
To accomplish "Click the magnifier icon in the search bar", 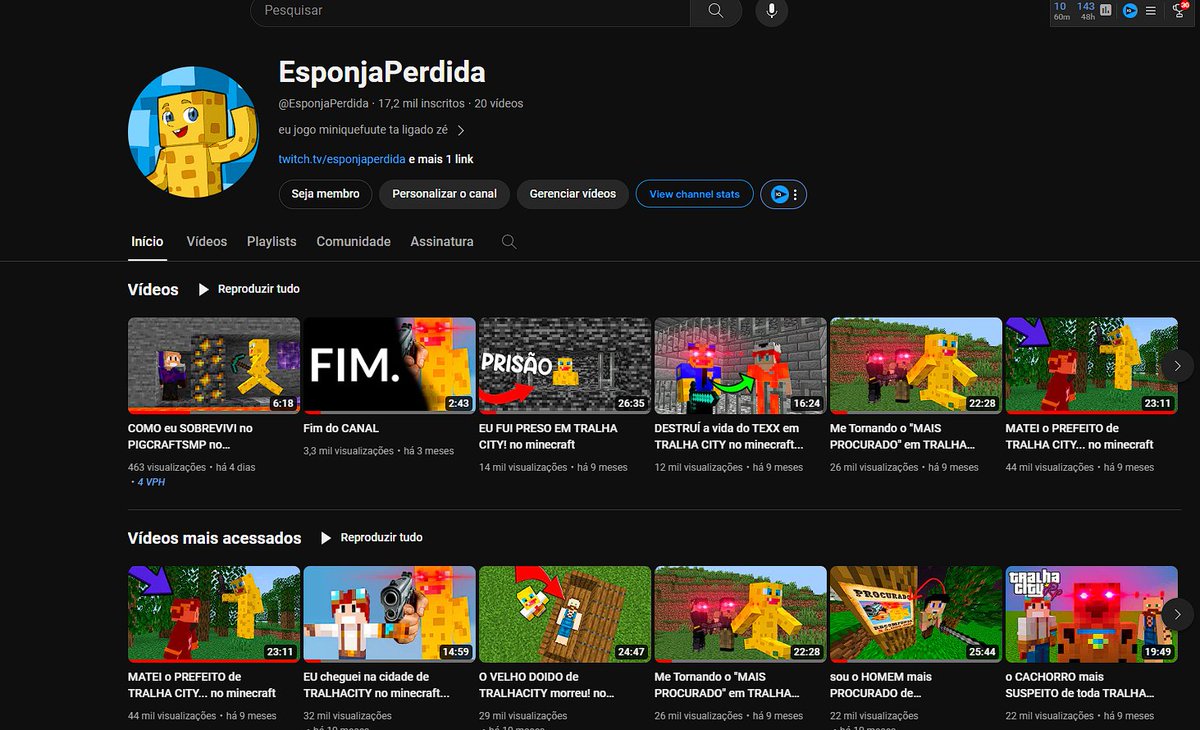I will [x=714, y=12].
